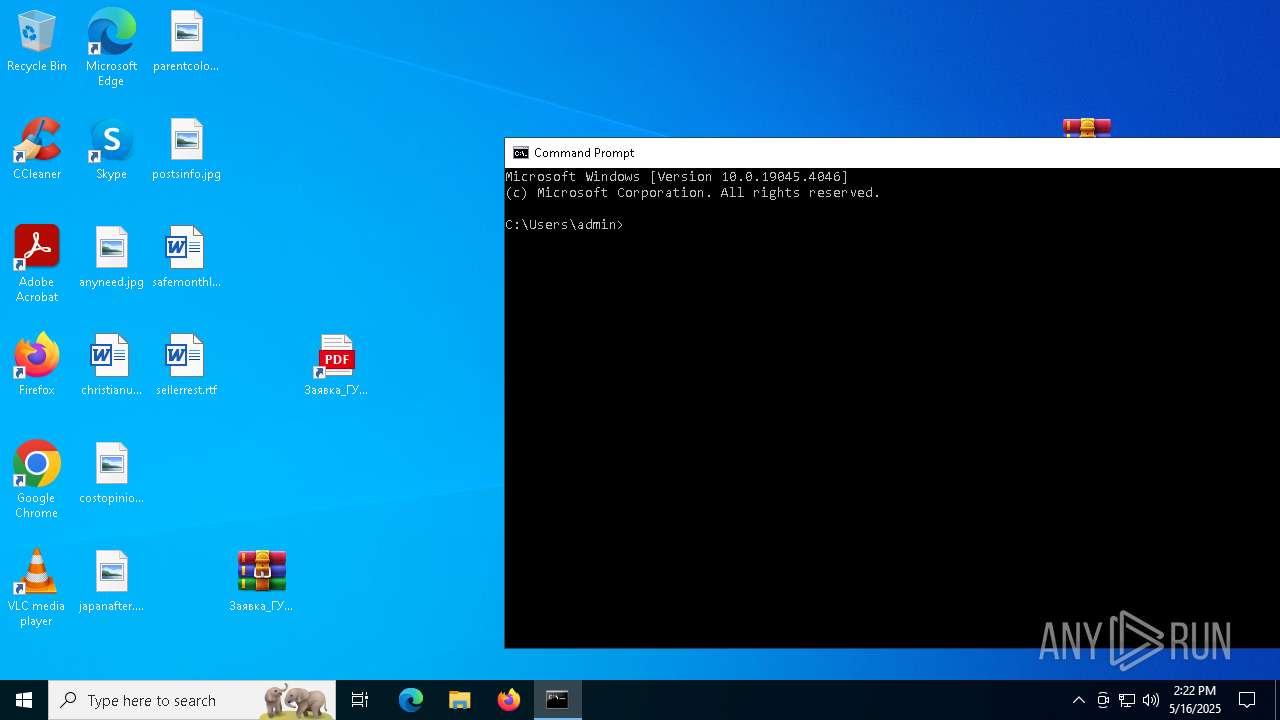This screenshot has width=1280, height=720.
Task: Select the safemonthl... Word document icon
Action: [186, 257]
